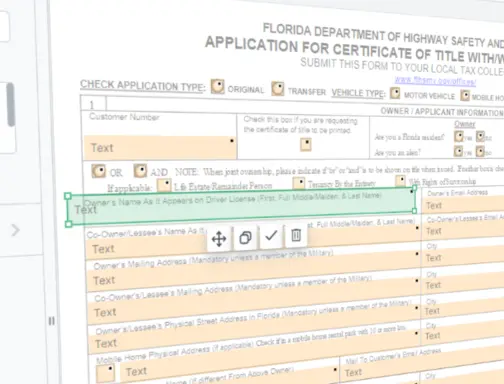
Task: Click the left panel vertical scrollbar thumb
Action: 10,104
